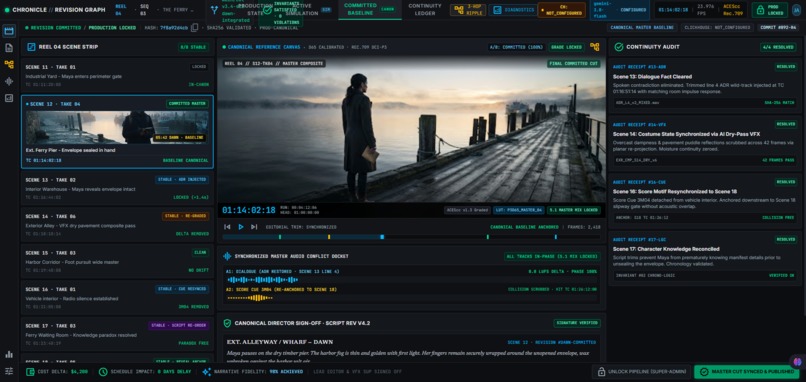Copy the commit hash with the copy icon
This screenshot has height=382, width=806.
pos(194,28)
